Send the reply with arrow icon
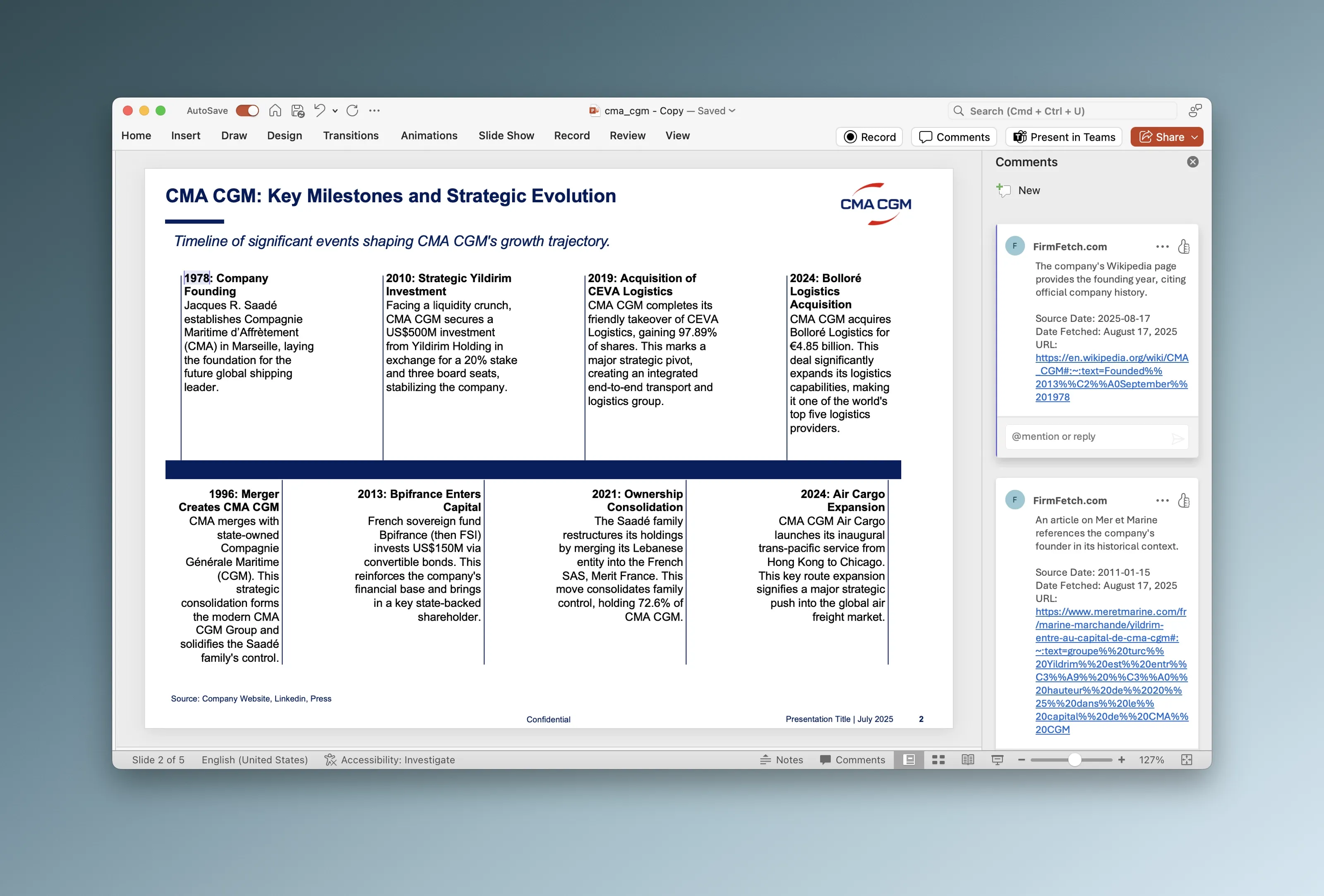Viewport: 1324px width, 896px height. click(1178, 438)
